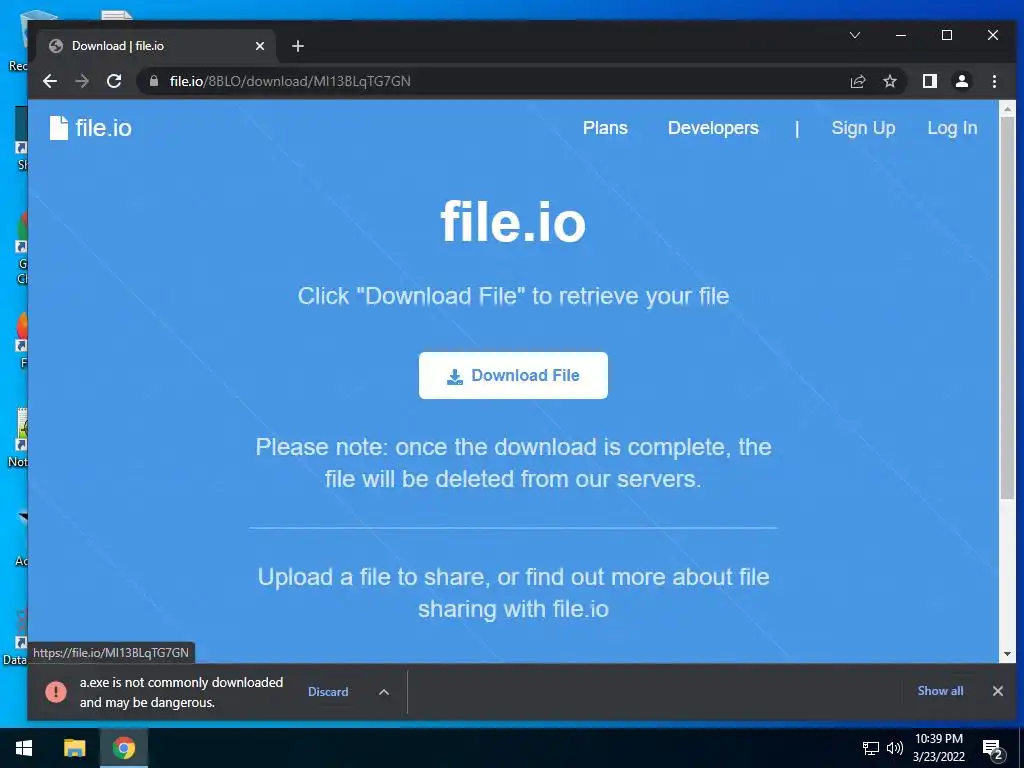Click the red download warning icon
Viewport: 1024px width, 768px height.
(x=56, y=692)
